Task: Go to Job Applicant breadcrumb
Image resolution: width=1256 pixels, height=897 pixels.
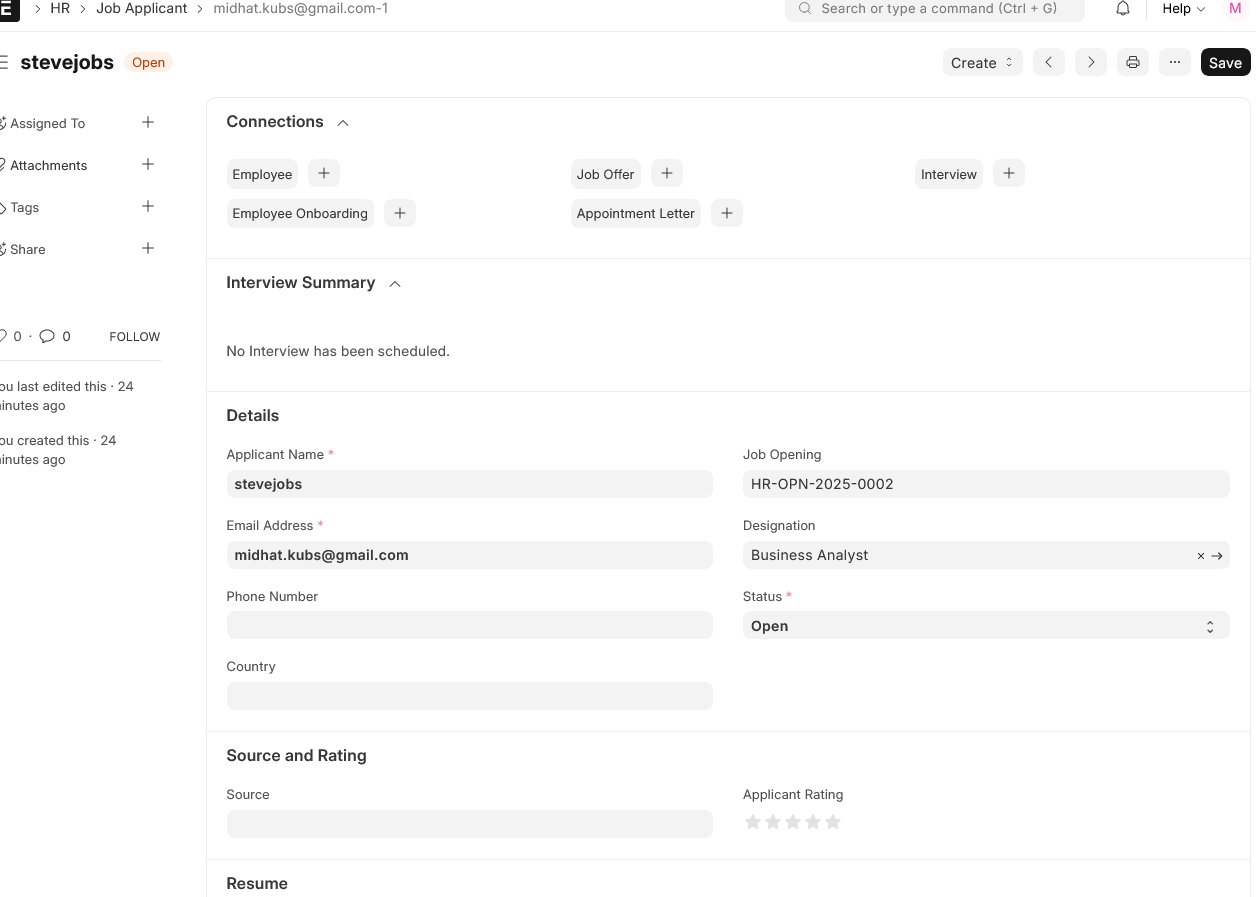Action: tap(142, 8)
